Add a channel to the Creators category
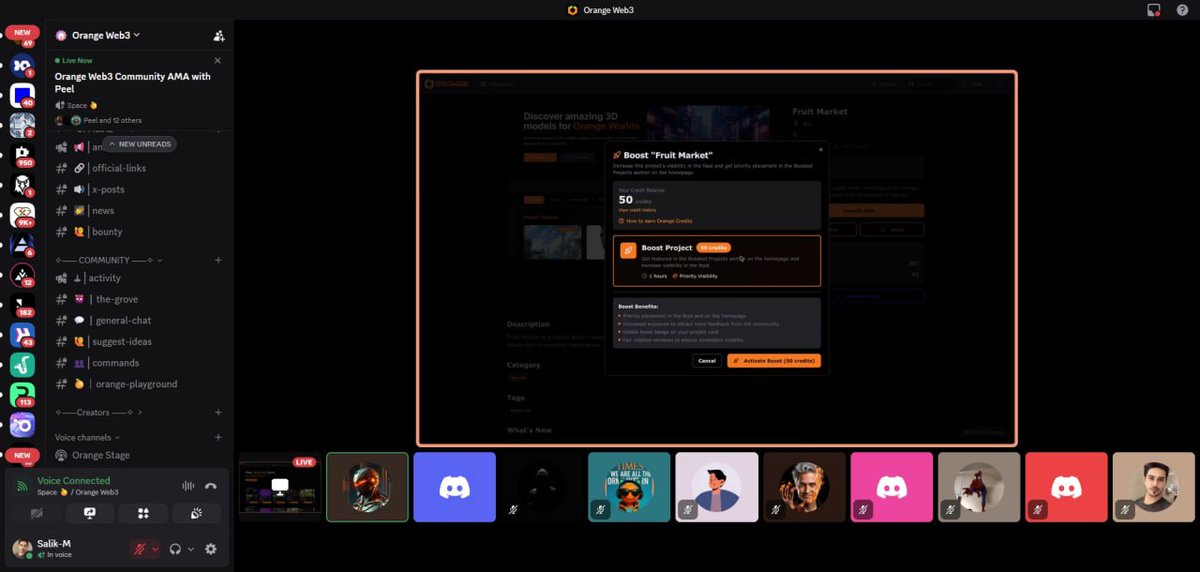 218,412
